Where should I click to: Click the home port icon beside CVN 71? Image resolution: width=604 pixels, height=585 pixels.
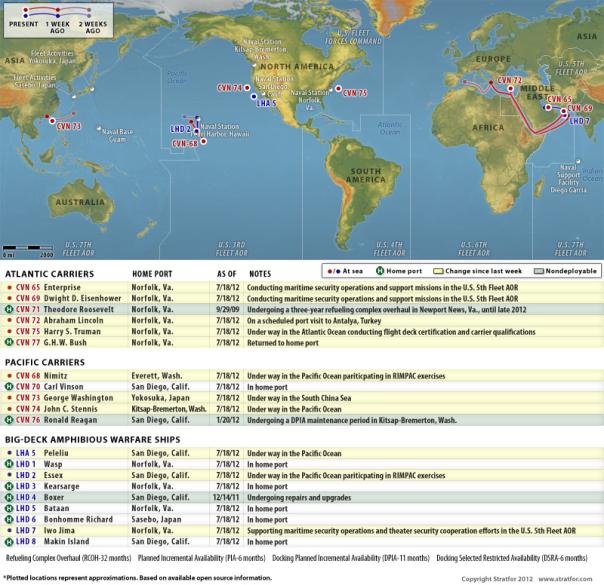click(x=9, y=309)
